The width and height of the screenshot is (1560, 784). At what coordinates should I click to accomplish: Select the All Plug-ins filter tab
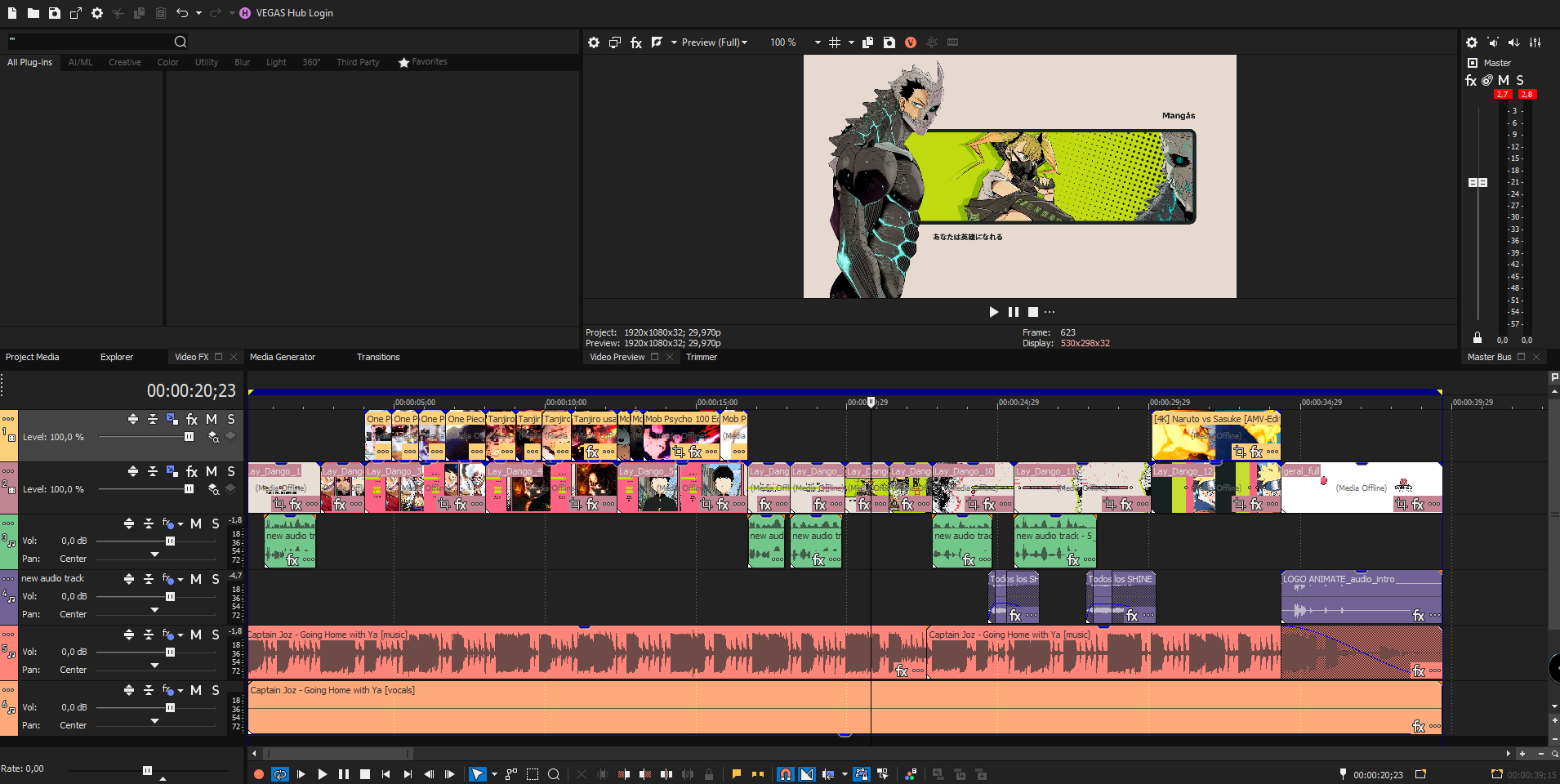click(29, 62)
